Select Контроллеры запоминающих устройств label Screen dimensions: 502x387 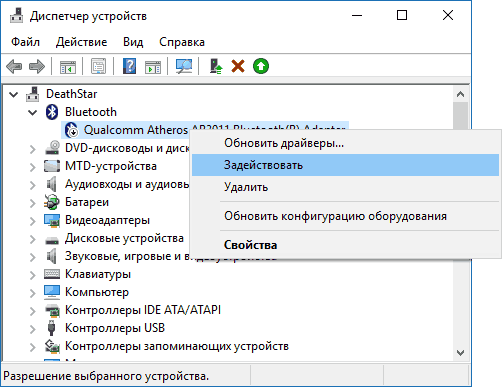tap(177, 346)
